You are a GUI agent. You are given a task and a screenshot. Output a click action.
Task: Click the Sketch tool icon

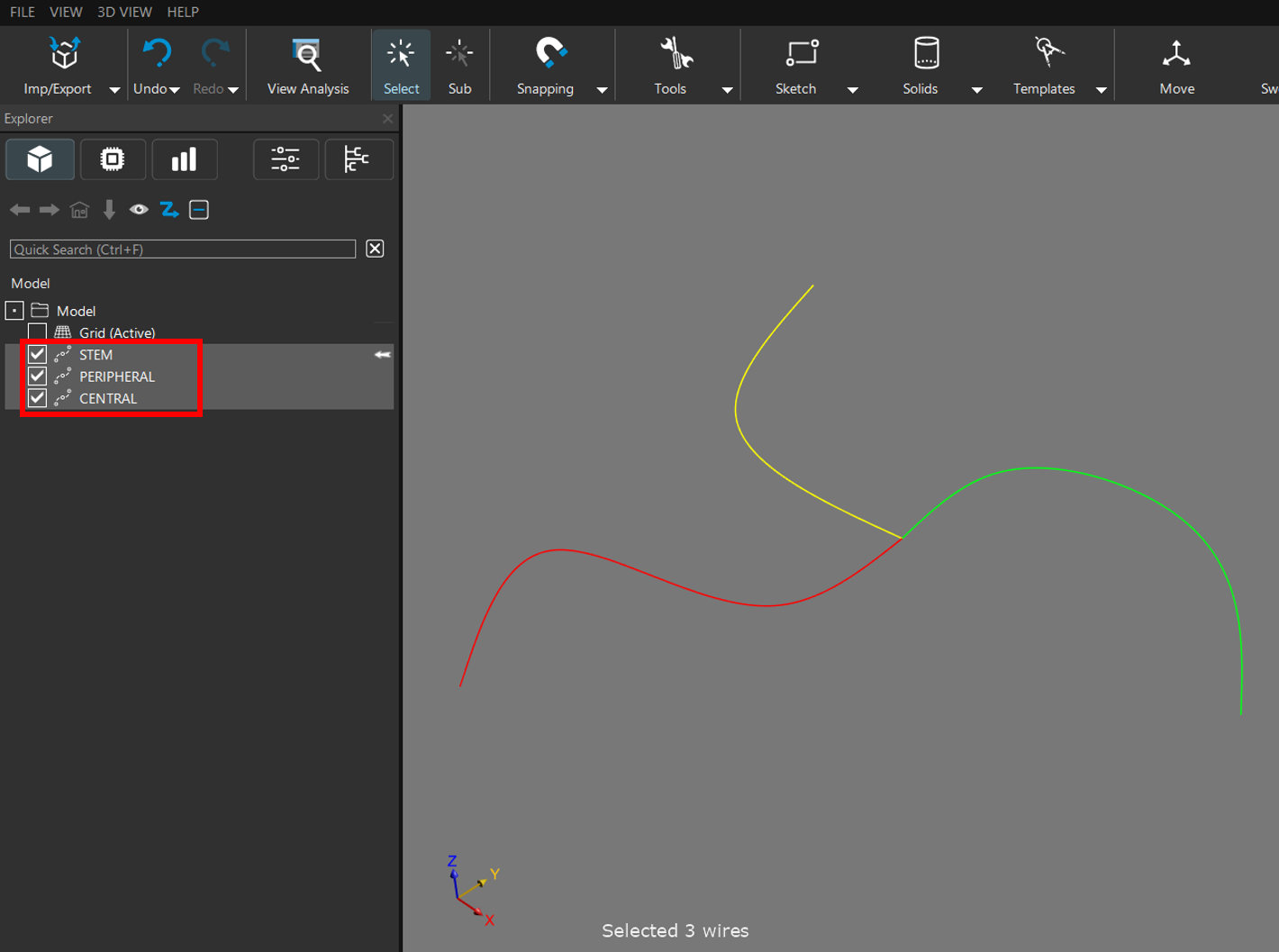[x=800, y=54]
